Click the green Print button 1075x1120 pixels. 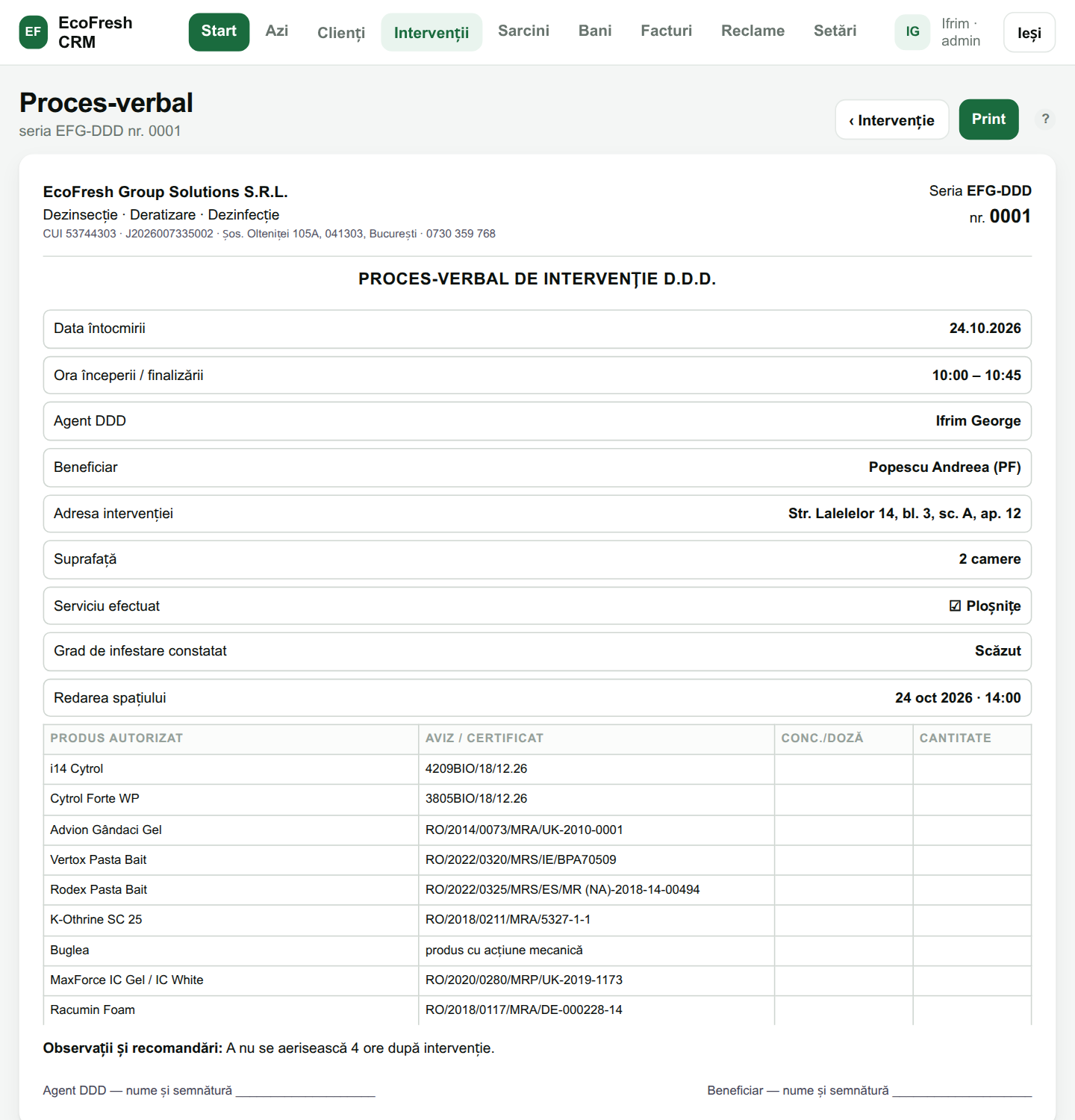click(x=988, y=119)
